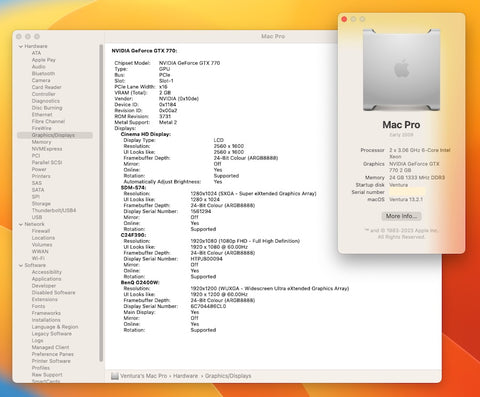Select Ventura's Mac Pro in path bar
Image resolution: width=480 pixels, height=397 pixels.
click(143, 376)
